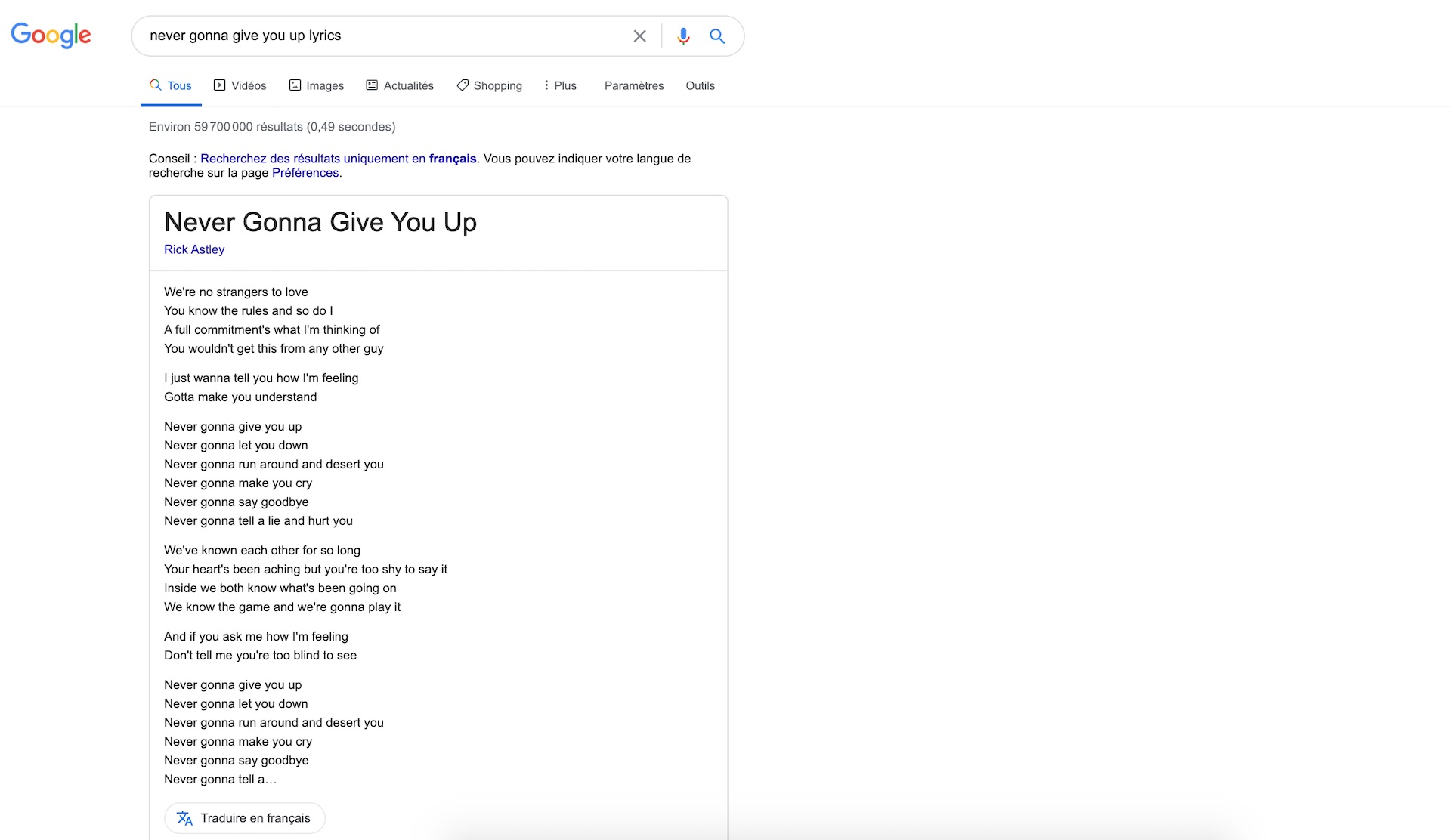Image resolution: width=1451 pixels, height=840 pixels.
Task: Open the Rick Astley artist link
Action: pos(194,249)
